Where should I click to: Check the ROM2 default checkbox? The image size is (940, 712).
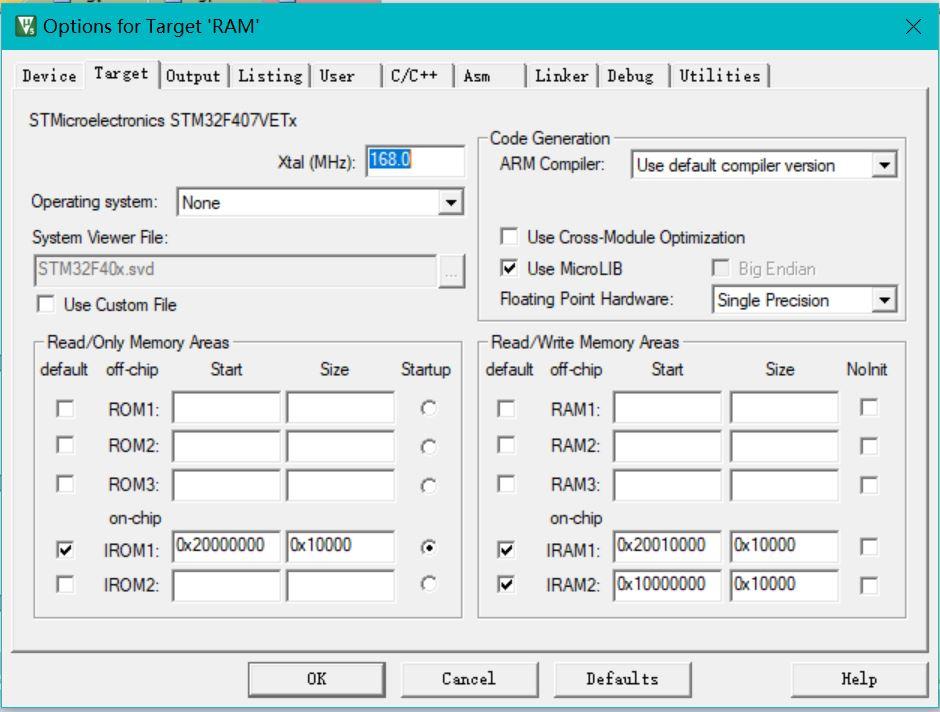coord(65,445)
